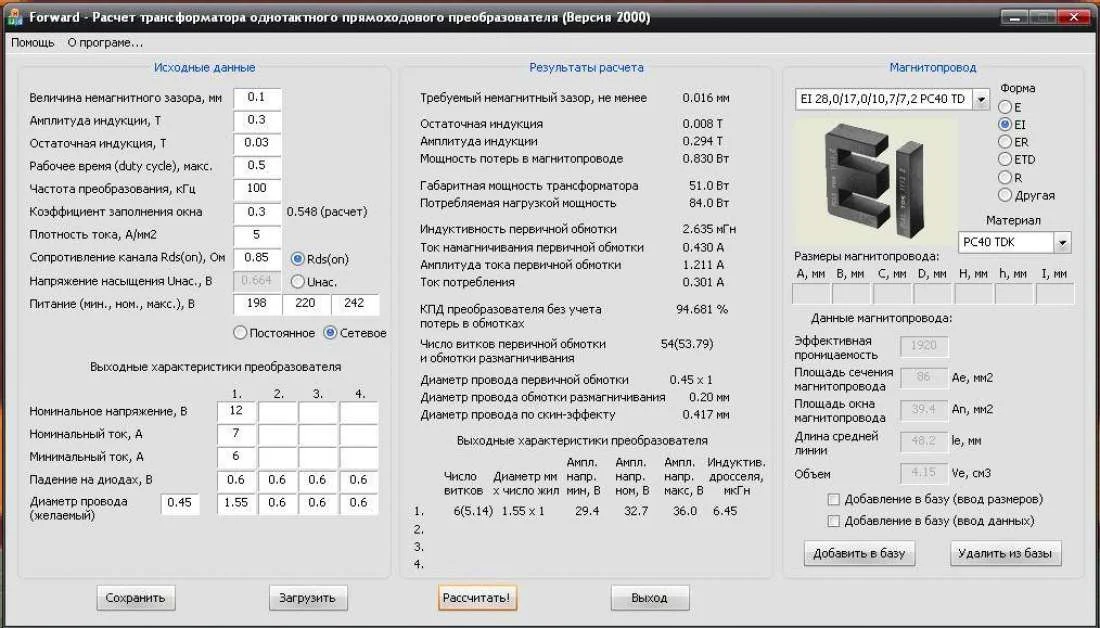Image resolution: width=1100 pixels, height=628 pixels.
Task: Click the non-magnetic gap field 0.1
Action: tap(257, 98)
